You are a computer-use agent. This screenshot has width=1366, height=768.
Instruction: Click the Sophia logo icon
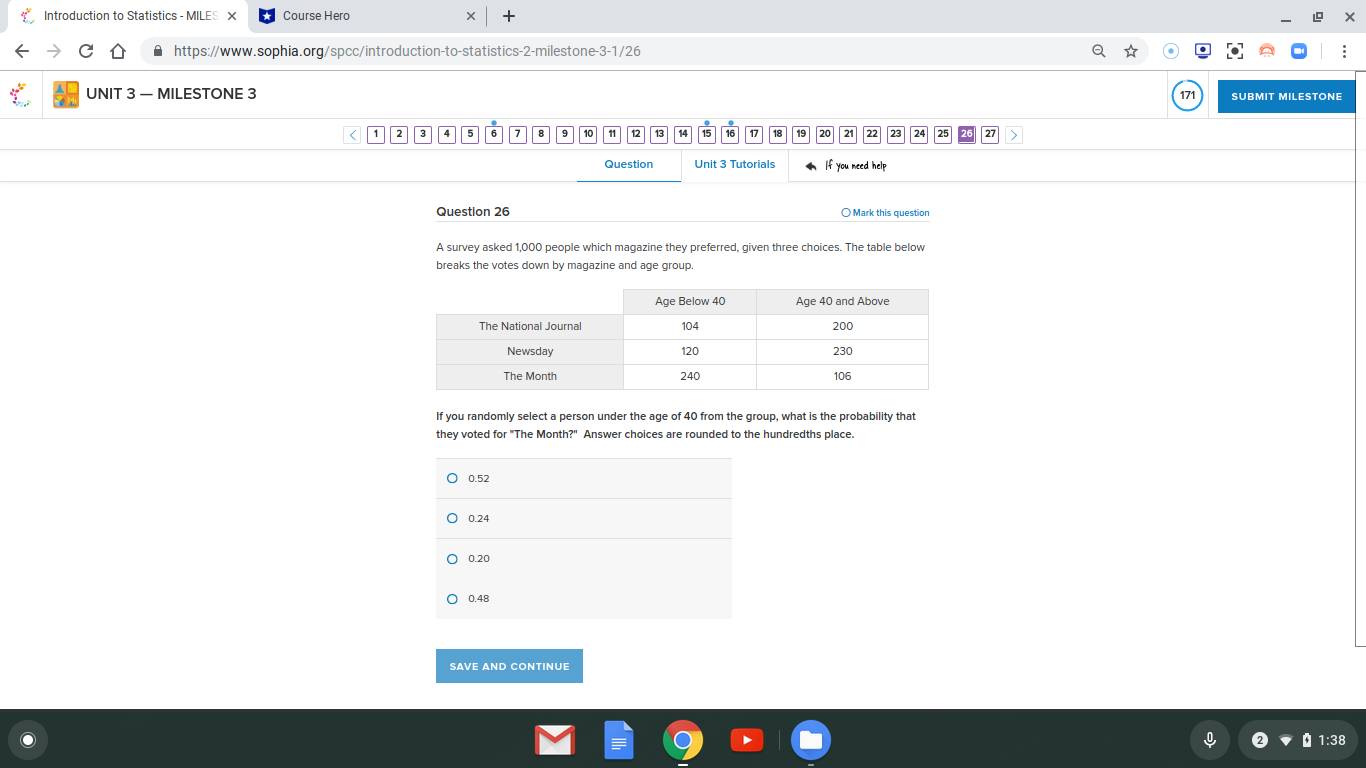(20, 95)
